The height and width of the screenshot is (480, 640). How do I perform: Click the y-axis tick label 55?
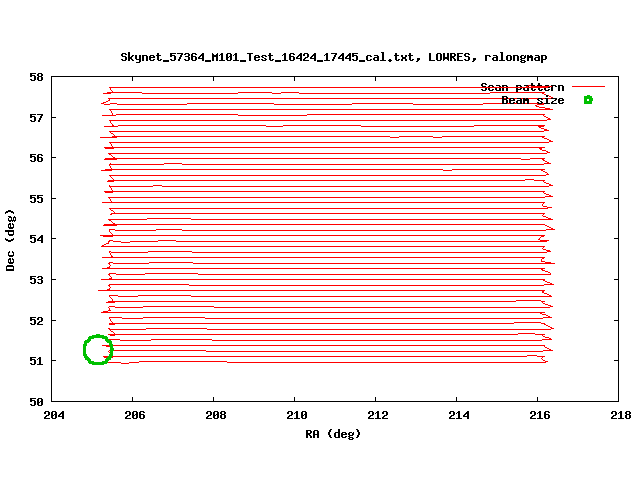coord(36,199)
